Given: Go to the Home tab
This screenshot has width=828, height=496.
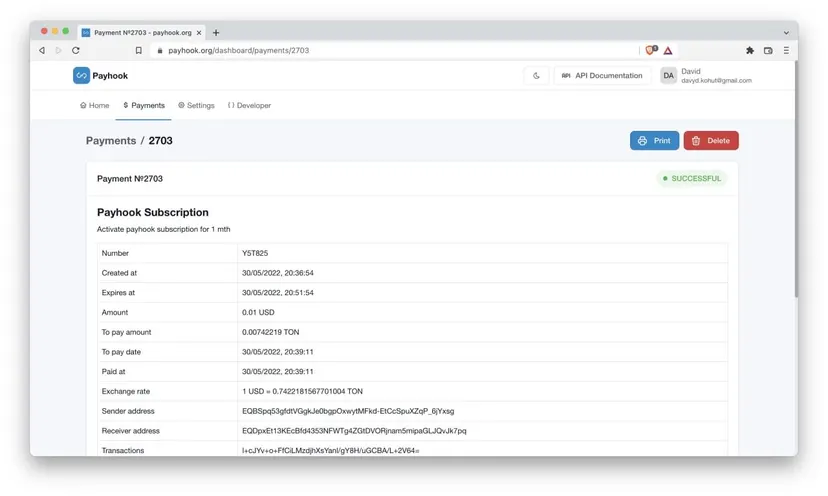Looking at the screenshot, I should tap(95, 106).
